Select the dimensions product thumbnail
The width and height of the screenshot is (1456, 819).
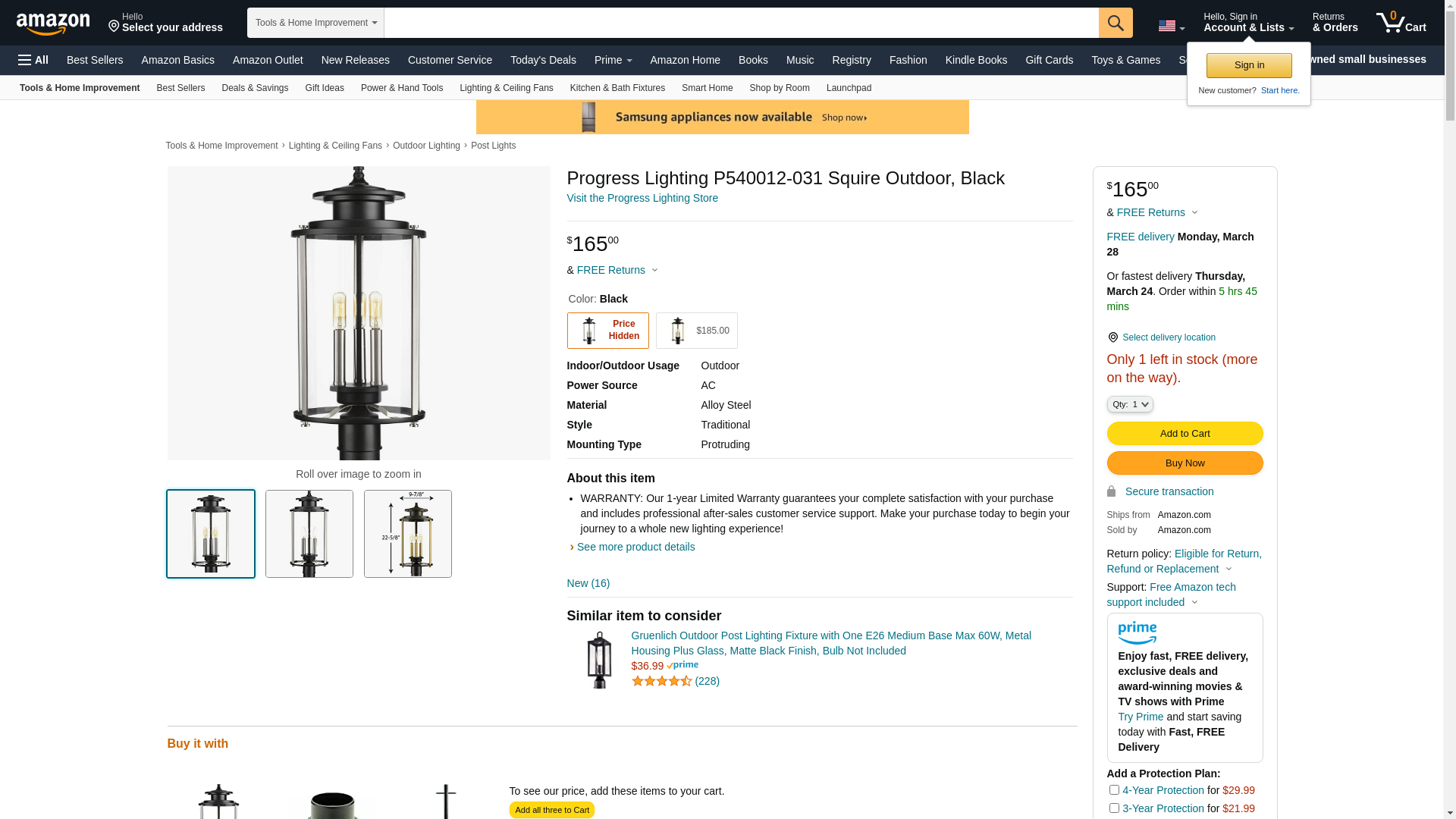(x=408, y=534)
